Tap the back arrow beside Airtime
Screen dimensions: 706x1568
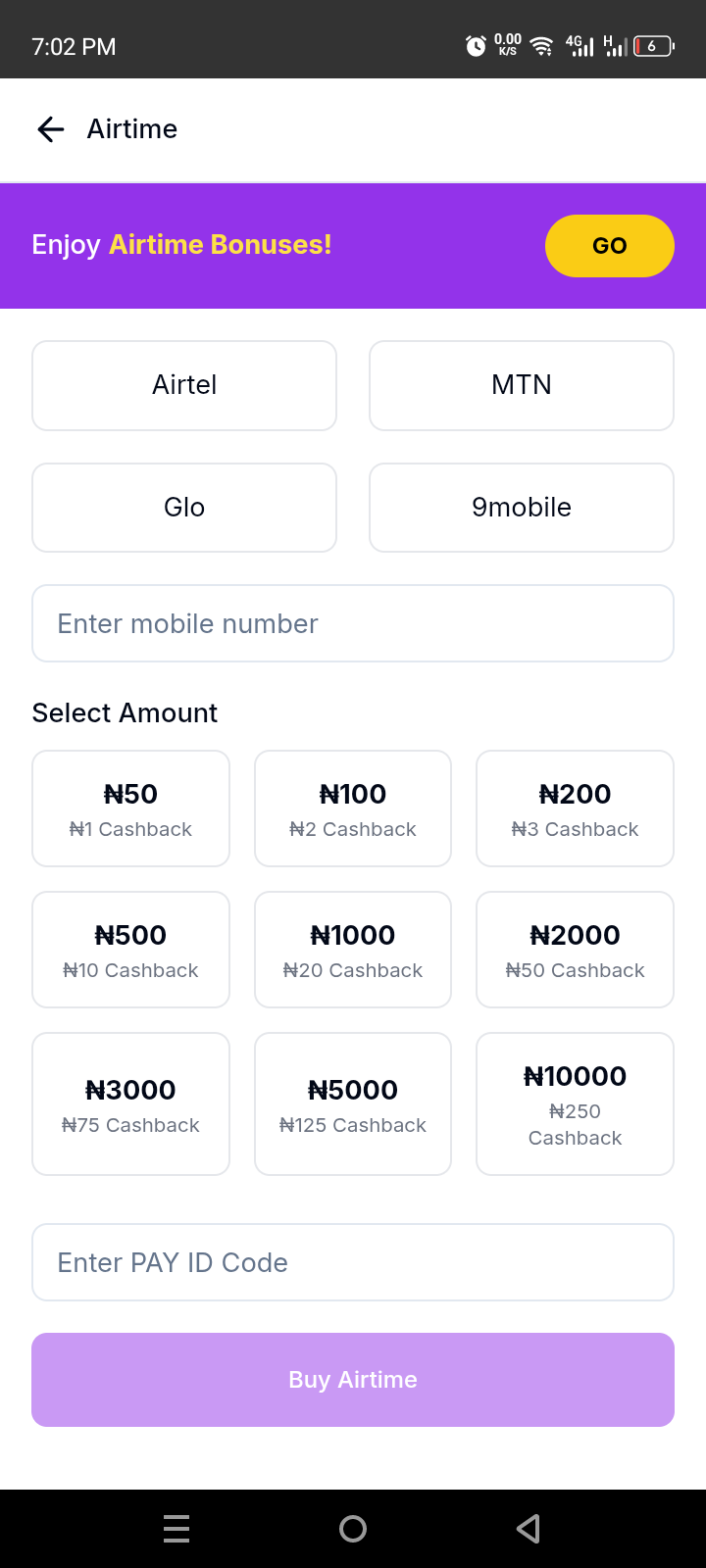[x=50, y=129]
